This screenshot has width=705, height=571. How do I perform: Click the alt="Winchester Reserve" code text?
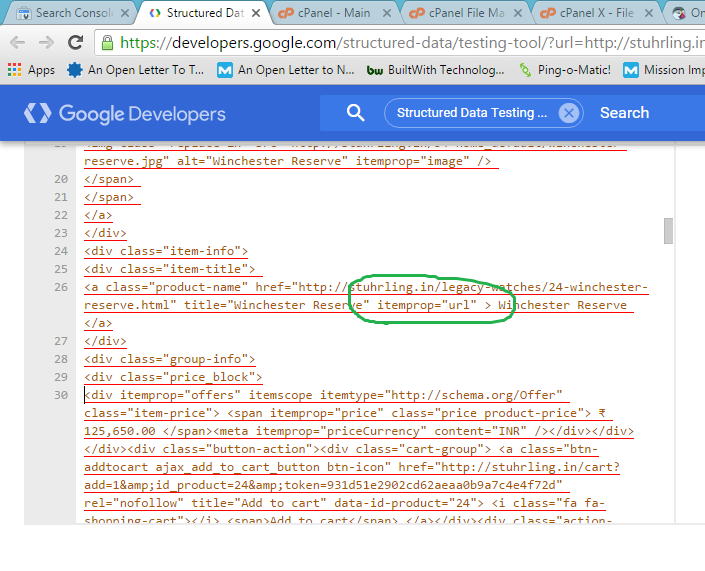[263, 161]
